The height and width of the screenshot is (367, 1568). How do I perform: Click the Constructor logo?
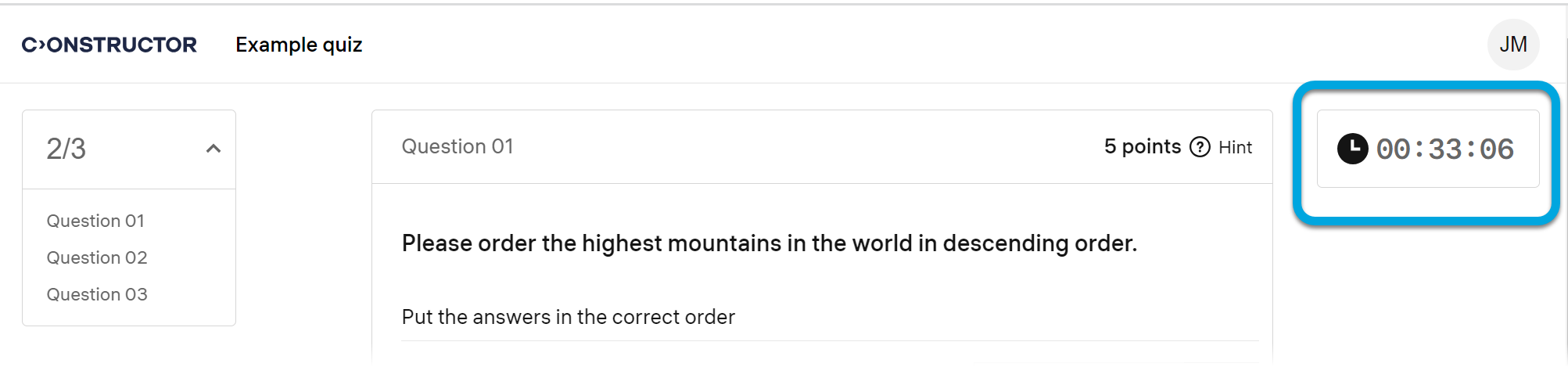coord(109,45)
